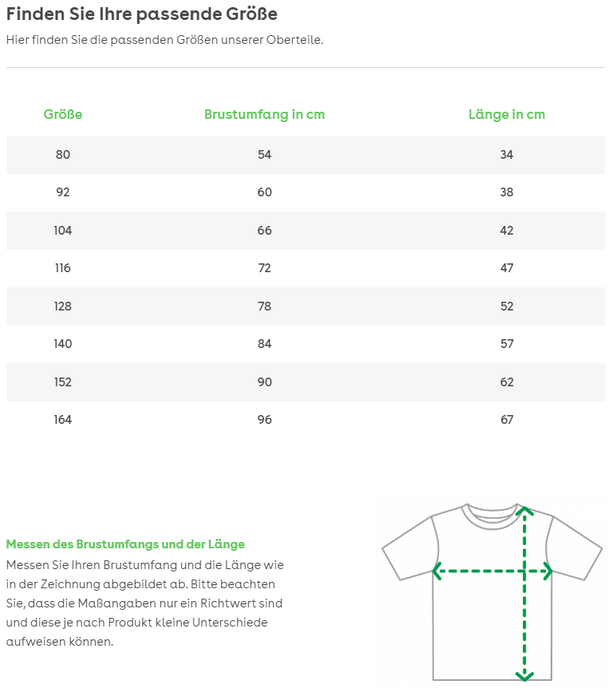This screenshot has width=612, height=700.
Task: Select the Länge in cm column header
Action: [x=506, y=114]
